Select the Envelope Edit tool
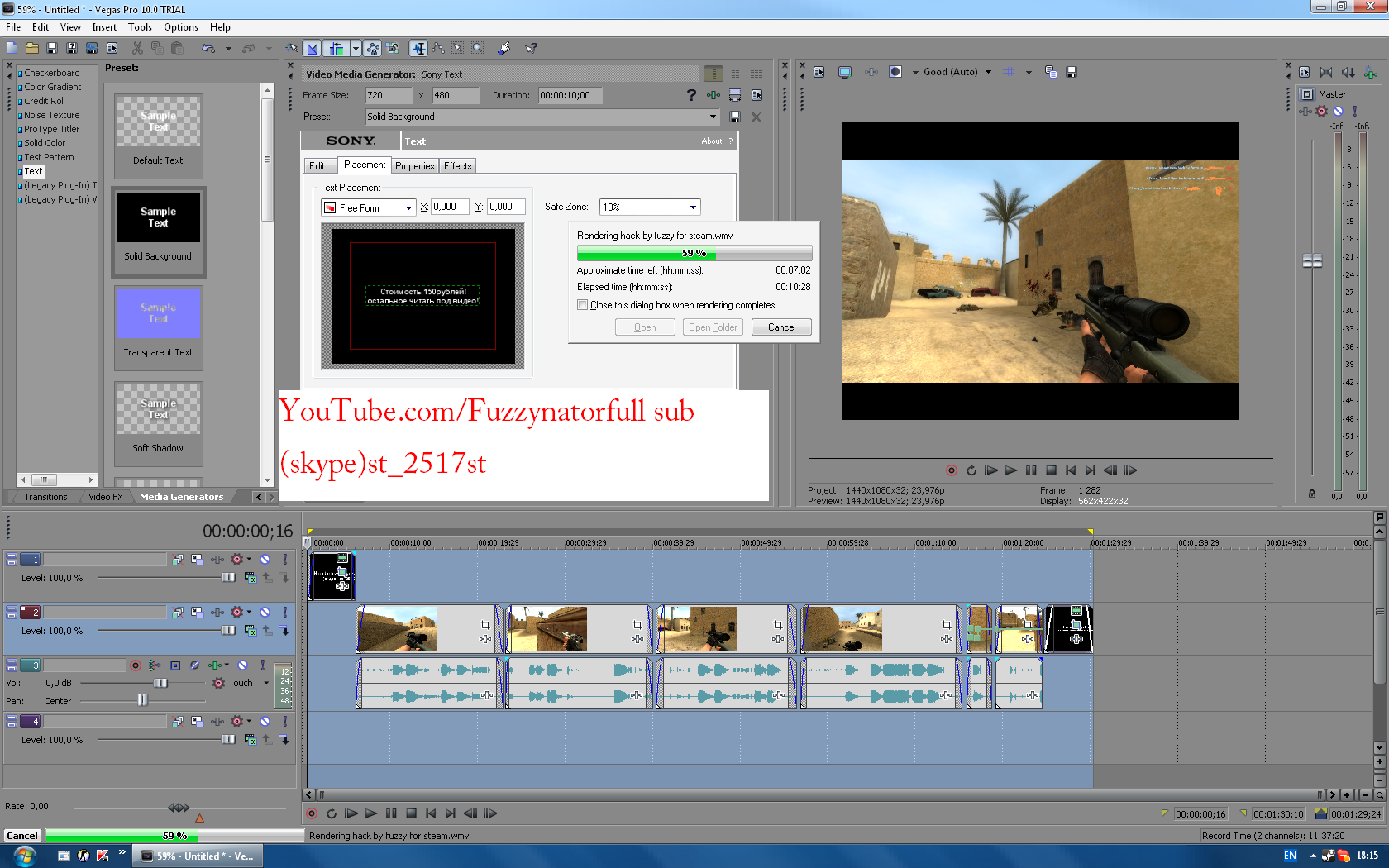This screenshot has height=868, width=1389. coord(438,48)
